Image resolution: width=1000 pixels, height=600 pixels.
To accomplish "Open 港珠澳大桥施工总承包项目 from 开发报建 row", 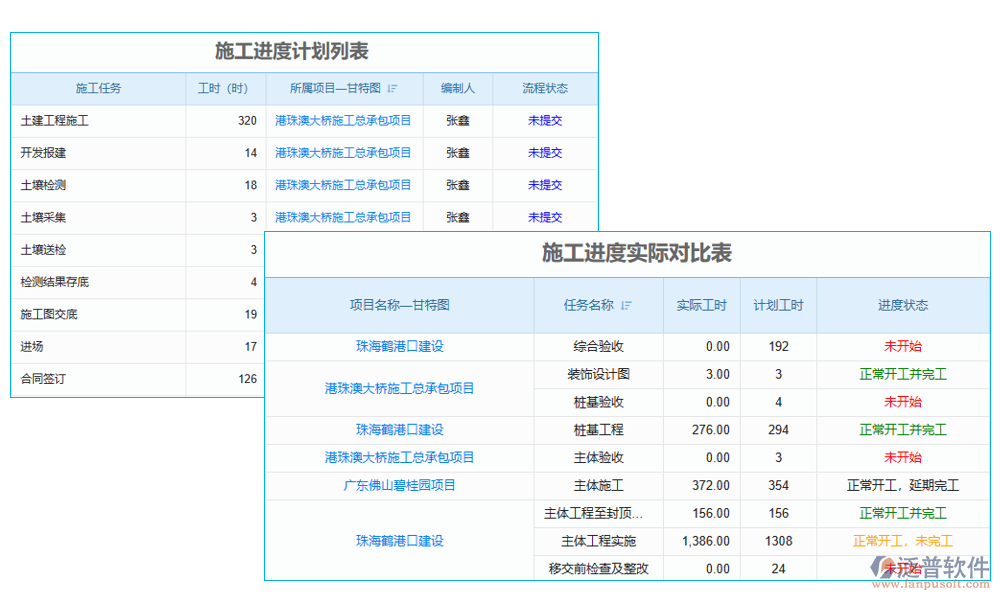I will coord(344,153).
